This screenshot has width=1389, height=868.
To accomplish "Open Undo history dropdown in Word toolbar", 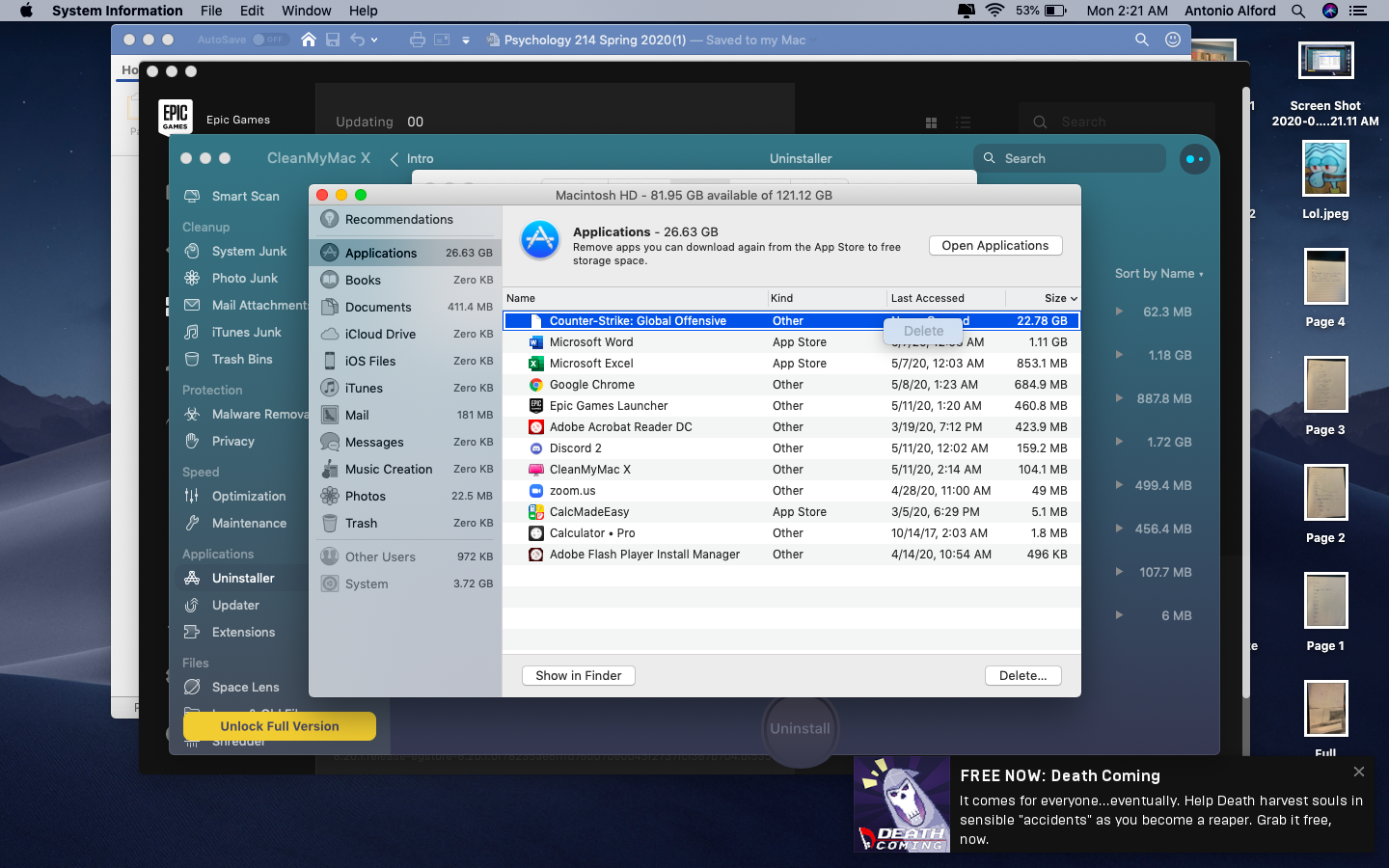I will click(374, 40).
